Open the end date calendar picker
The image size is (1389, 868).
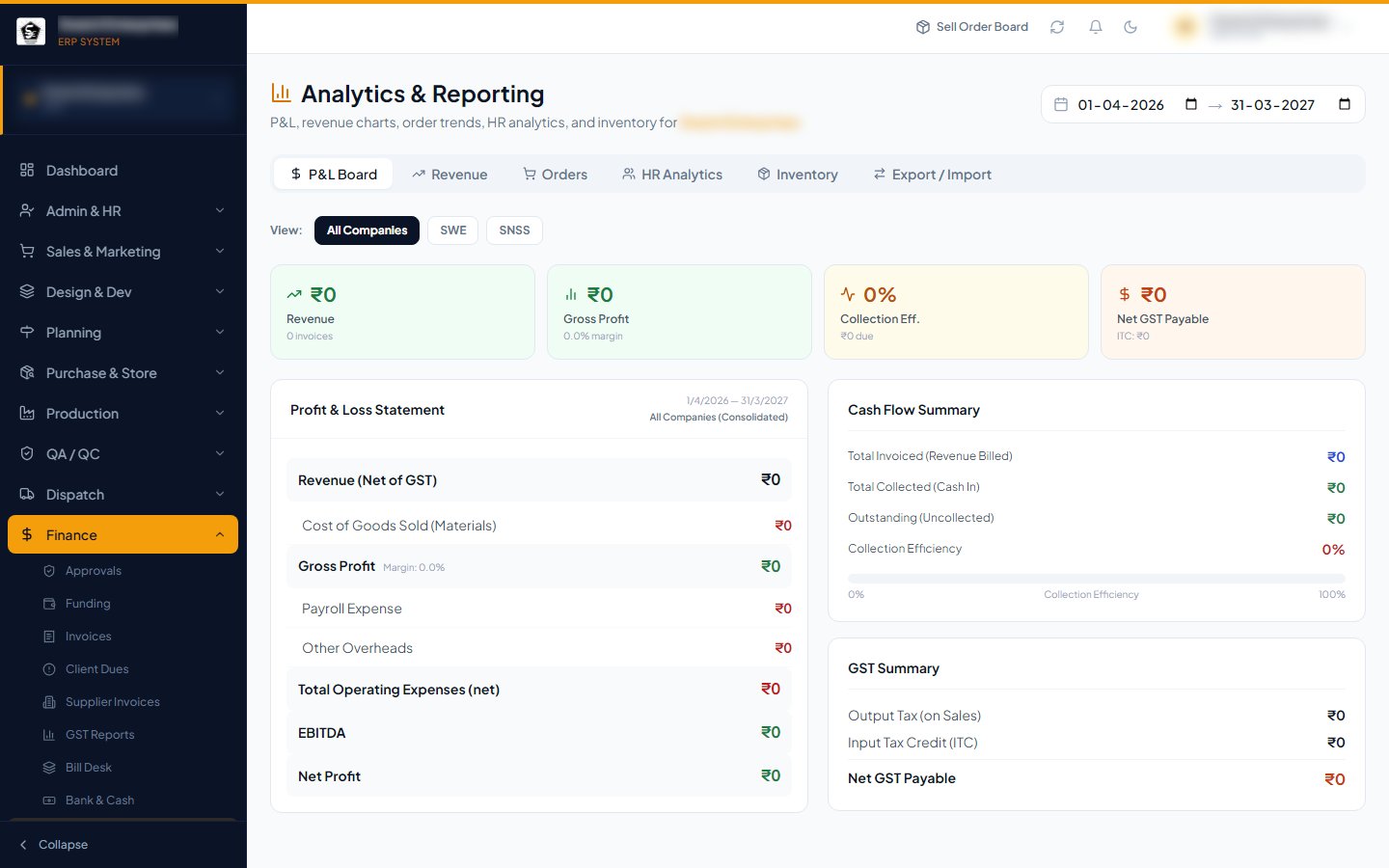click(1345, 104)
